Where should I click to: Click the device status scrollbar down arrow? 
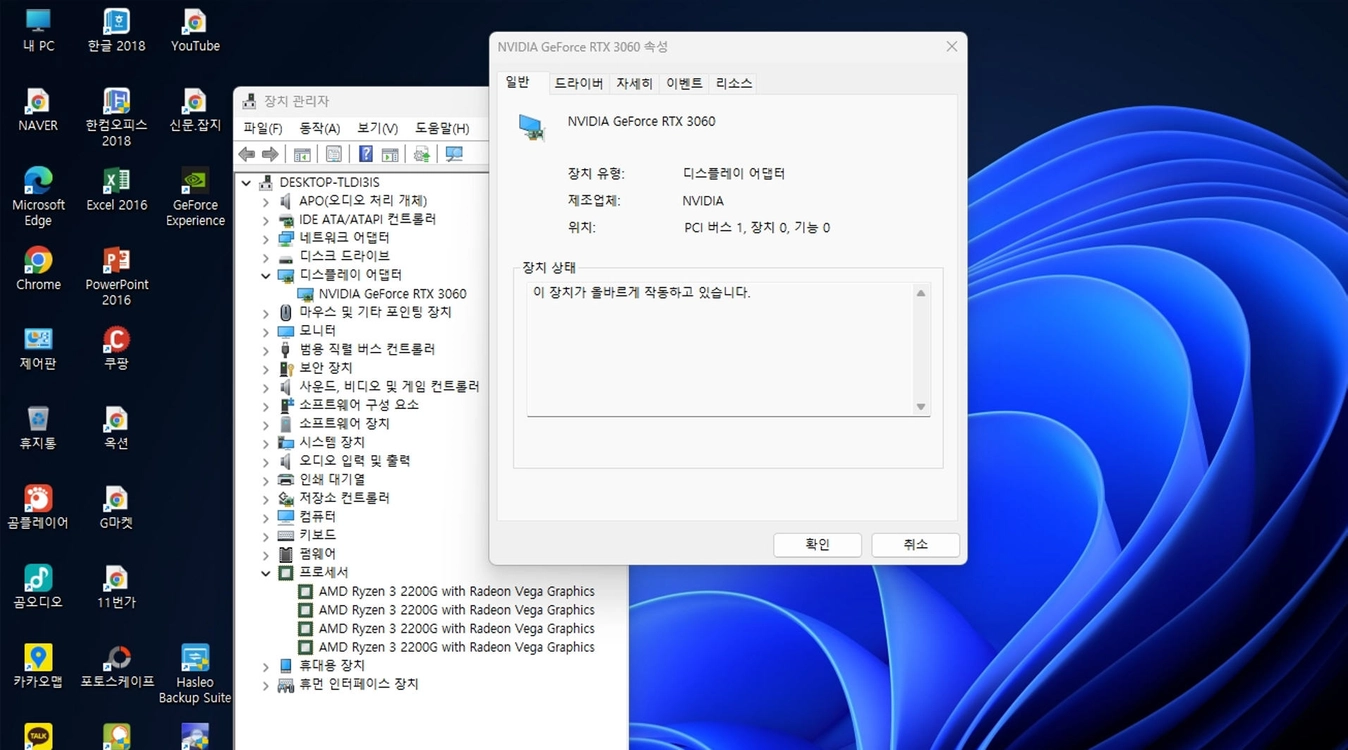click(921, 406)
